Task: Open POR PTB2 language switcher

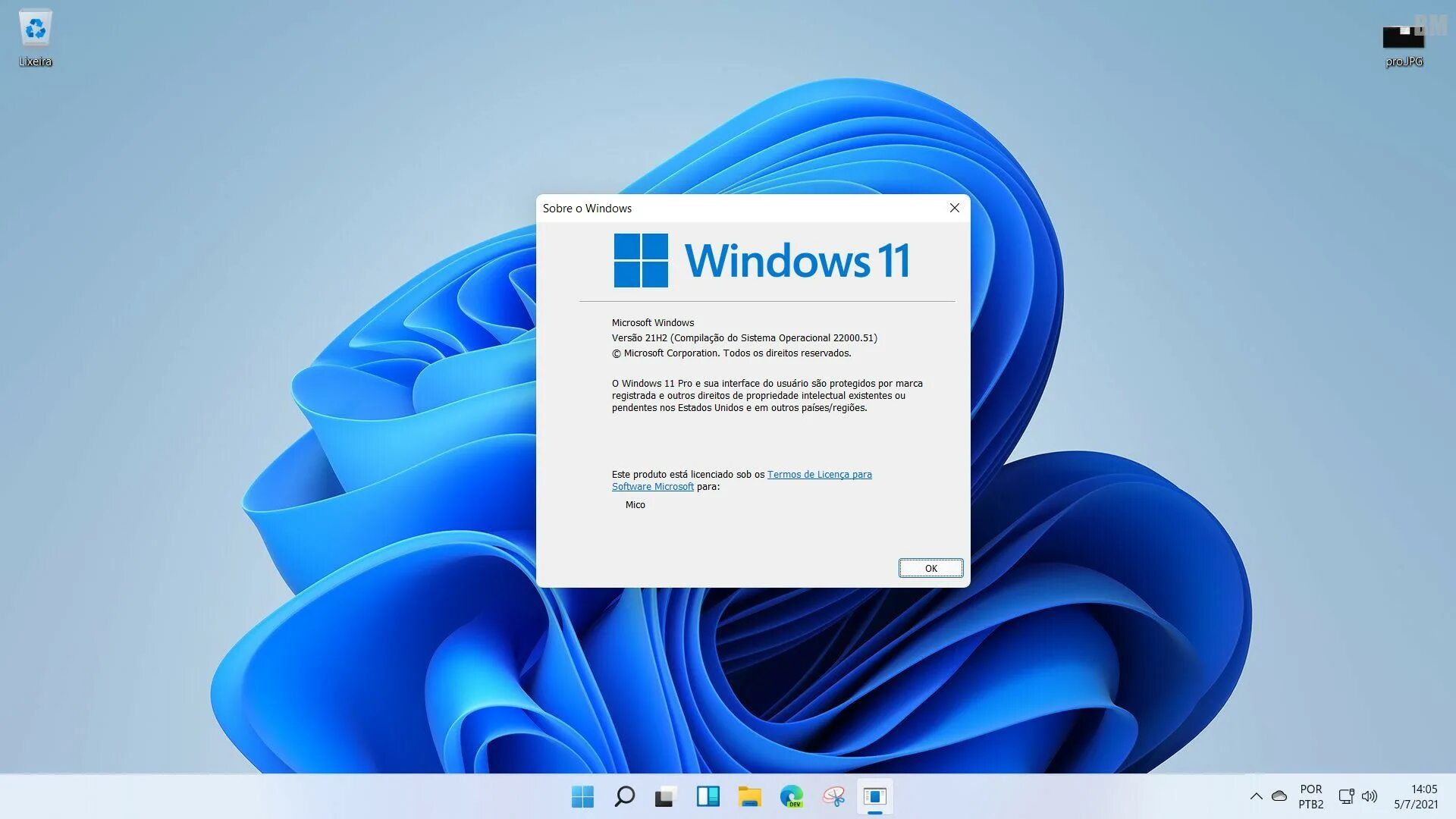Action: click(x=1310, y=796)
